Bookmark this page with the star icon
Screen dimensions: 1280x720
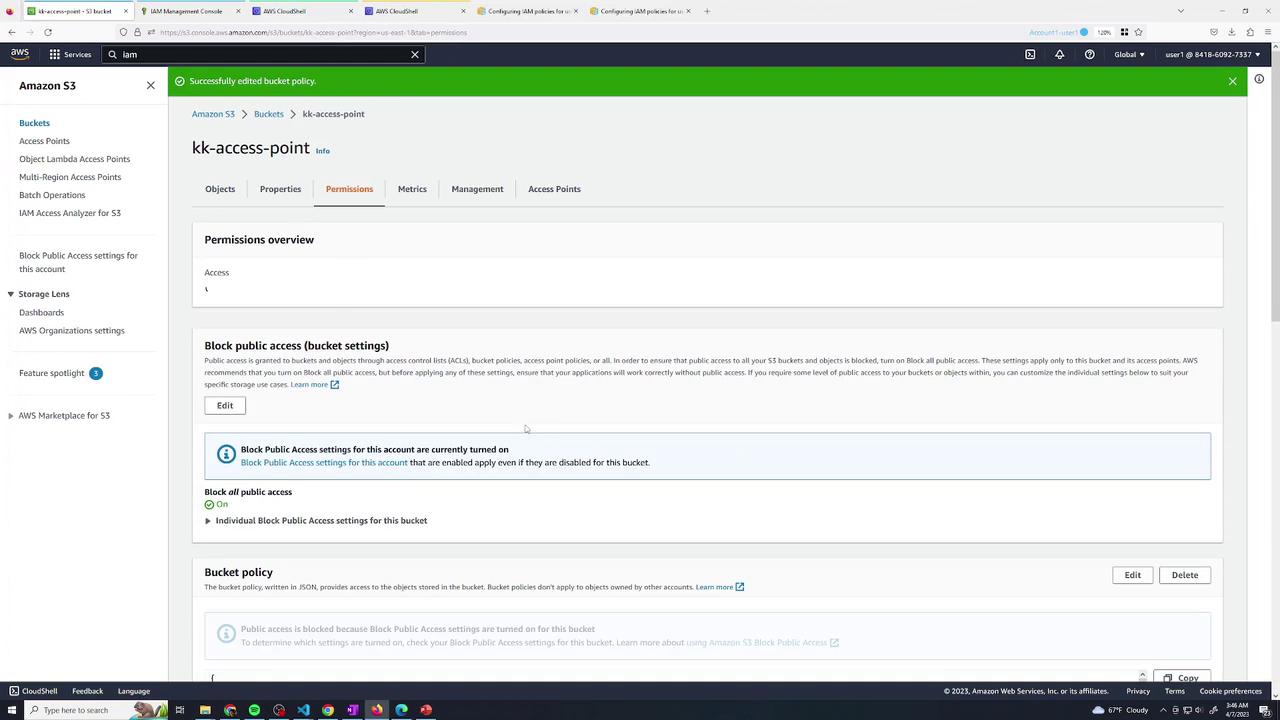(1138, 32)
